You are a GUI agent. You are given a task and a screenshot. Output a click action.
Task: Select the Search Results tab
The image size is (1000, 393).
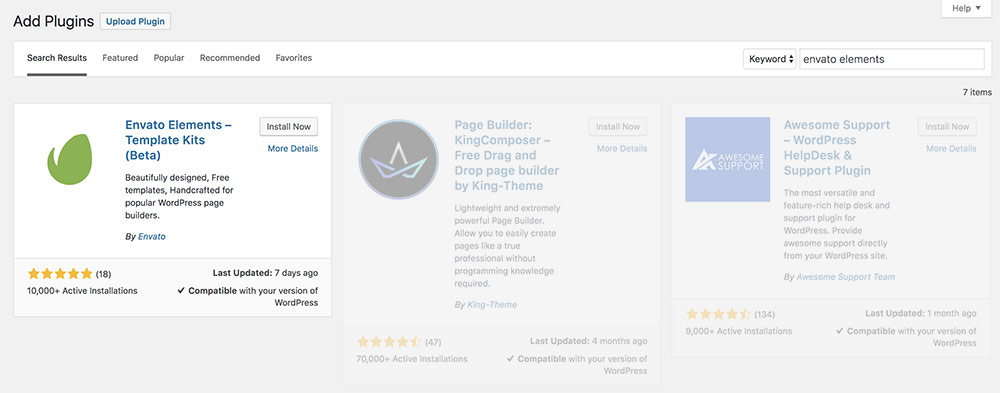tap(57, 58)
